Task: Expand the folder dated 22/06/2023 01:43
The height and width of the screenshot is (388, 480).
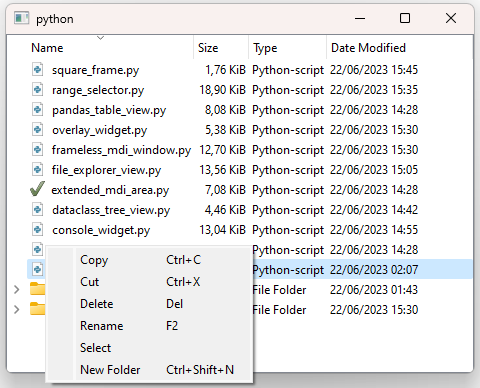Action: coord(17,290)
